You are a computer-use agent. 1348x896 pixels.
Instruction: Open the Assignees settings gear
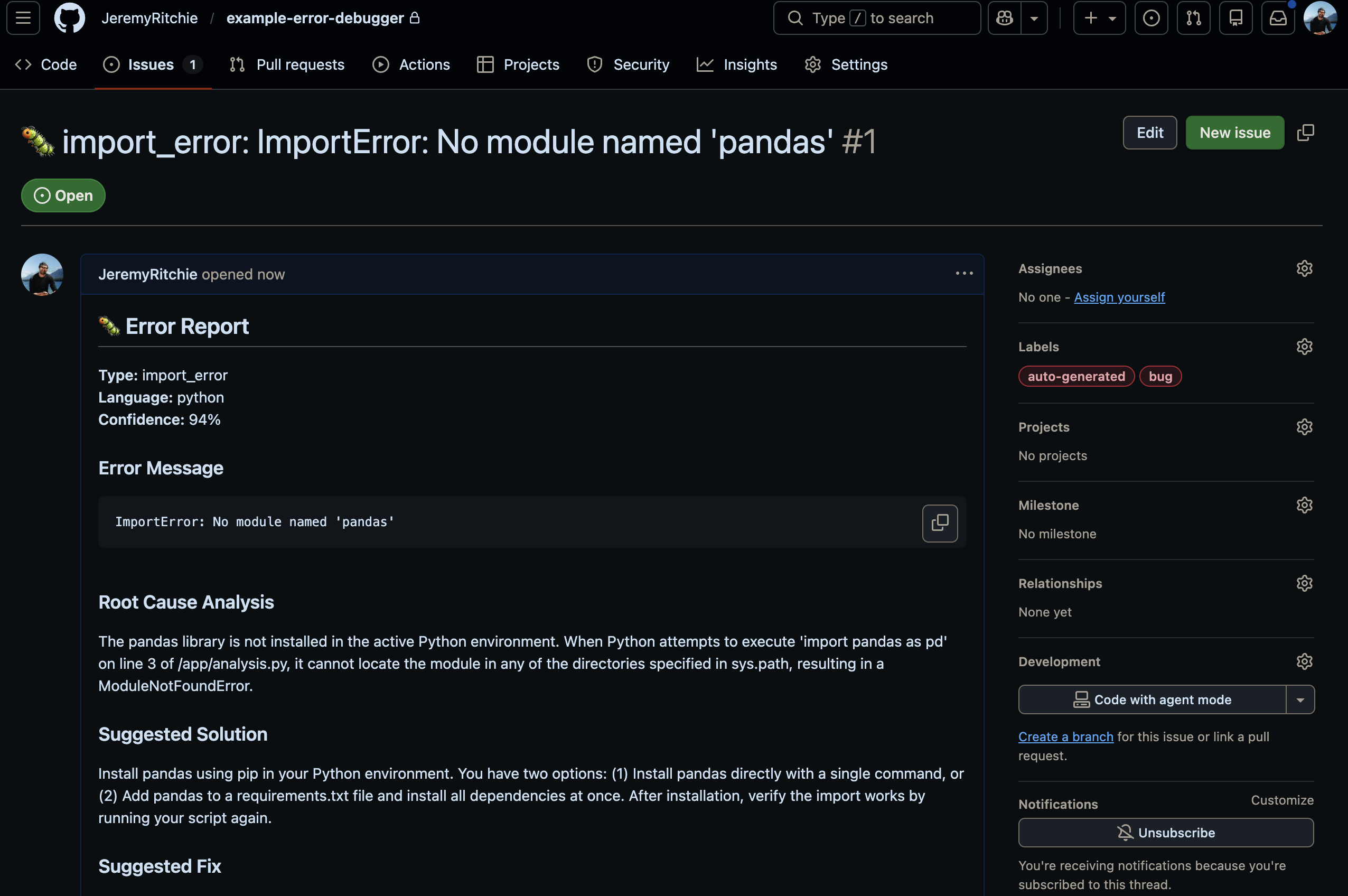pyautogui.click(x=1305, y=268)
